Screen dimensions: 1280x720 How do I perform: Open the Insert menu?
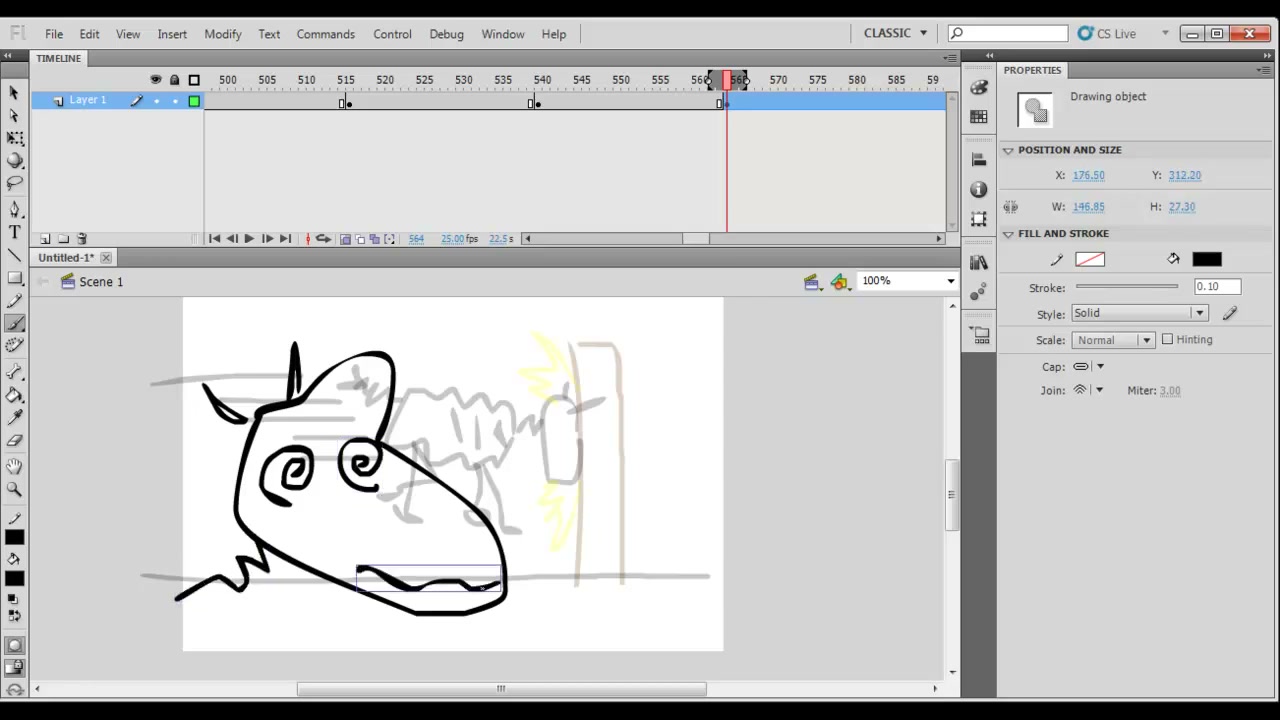point(172,34)
